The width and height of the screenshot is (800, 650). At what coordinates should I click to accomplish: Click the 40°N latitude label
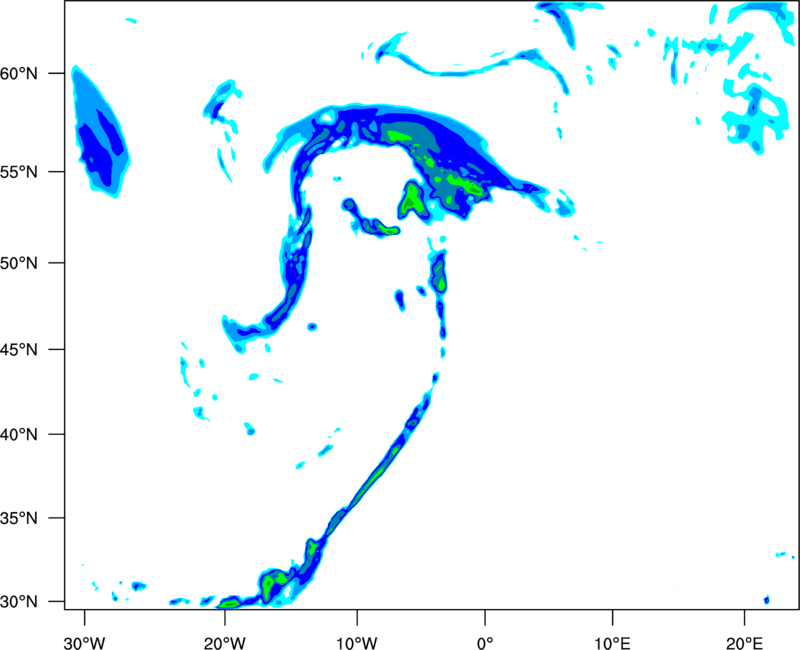tap(19, 435)
